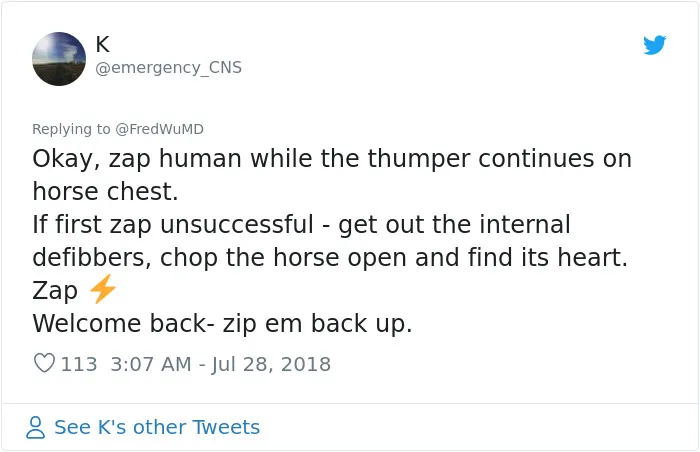Click the Jul 28, 2018 date

click(271, 364)
